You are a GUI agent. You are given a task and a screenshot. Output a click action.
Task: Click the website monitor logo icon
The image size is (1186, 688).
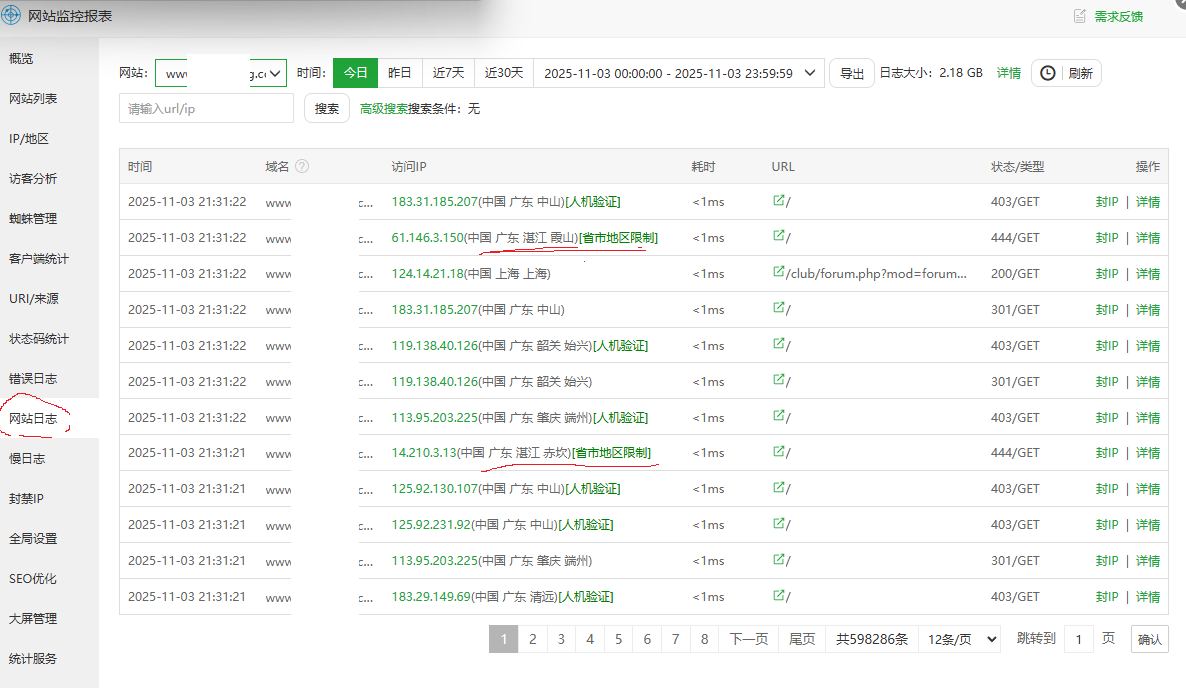point(12,16)
